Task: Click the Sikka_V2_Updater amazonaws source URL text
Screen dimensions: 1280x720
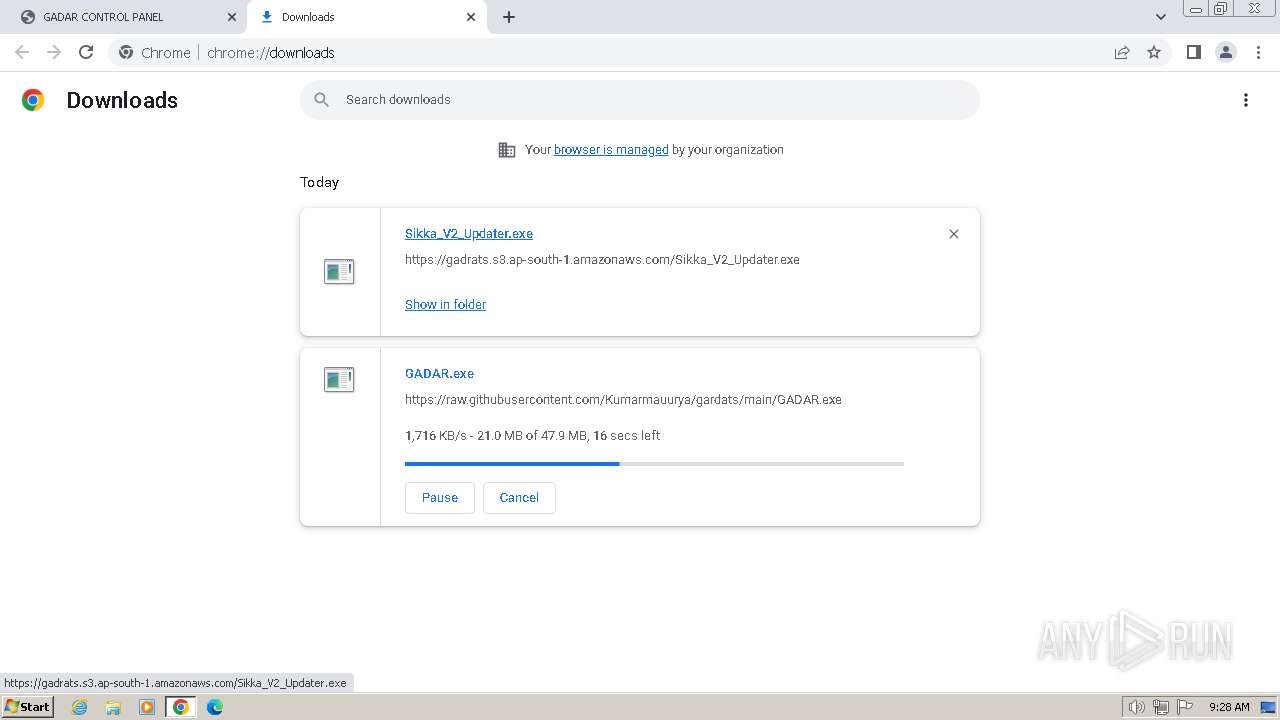Action: pos(602,260)
